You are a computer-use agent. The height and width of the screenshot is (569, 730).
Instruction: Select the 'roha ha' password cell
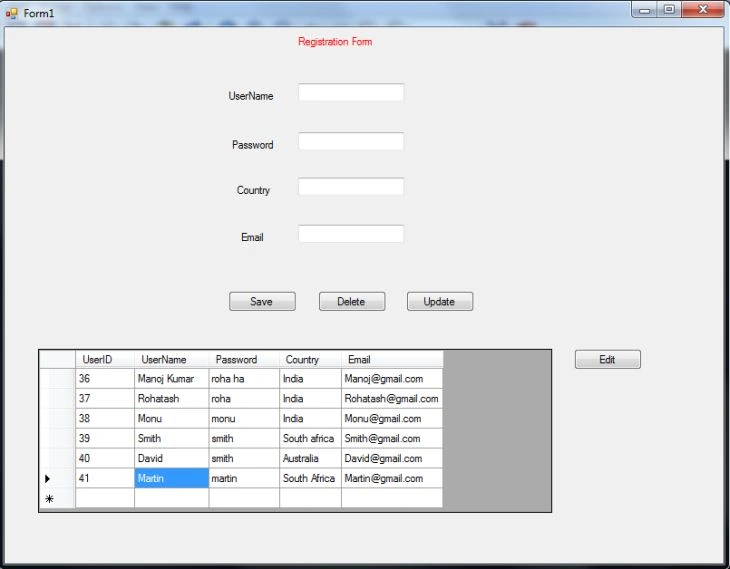(x=244, y=379)
